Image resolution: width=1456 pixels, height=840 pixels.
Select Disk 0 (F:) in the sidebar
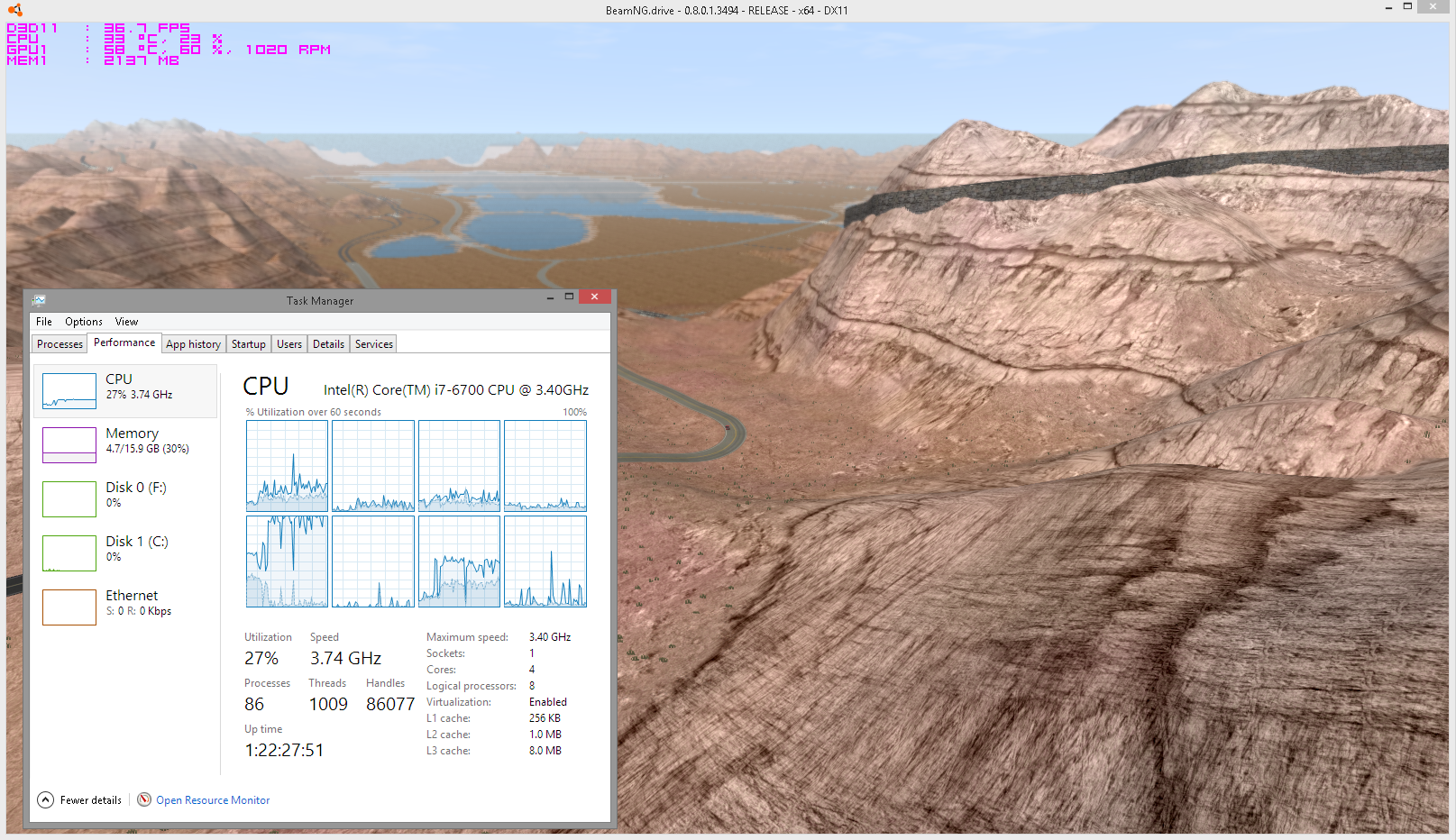(125, 498)
